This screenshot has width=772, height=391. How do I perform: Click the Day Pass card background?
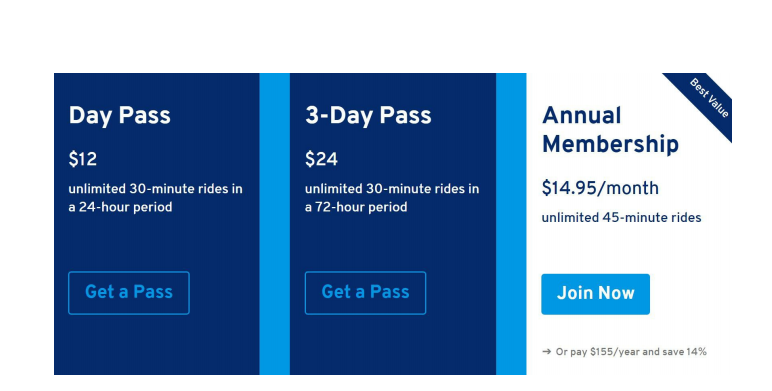pyautogui.click(x=157, y=241)
